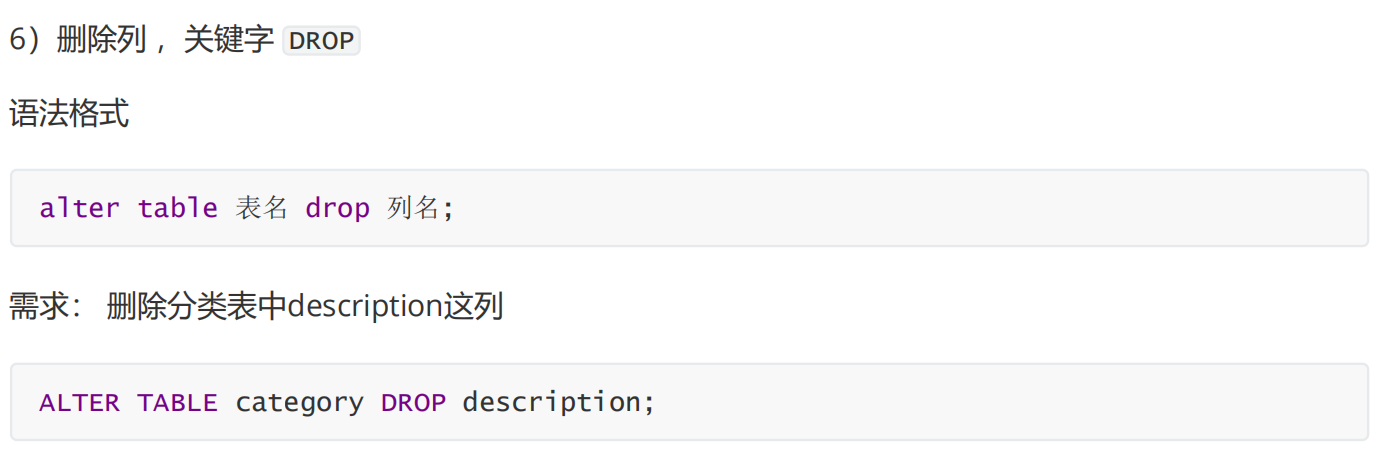
Task: Click lowercase 'drop' keyword in first code block
Action: 338,210
